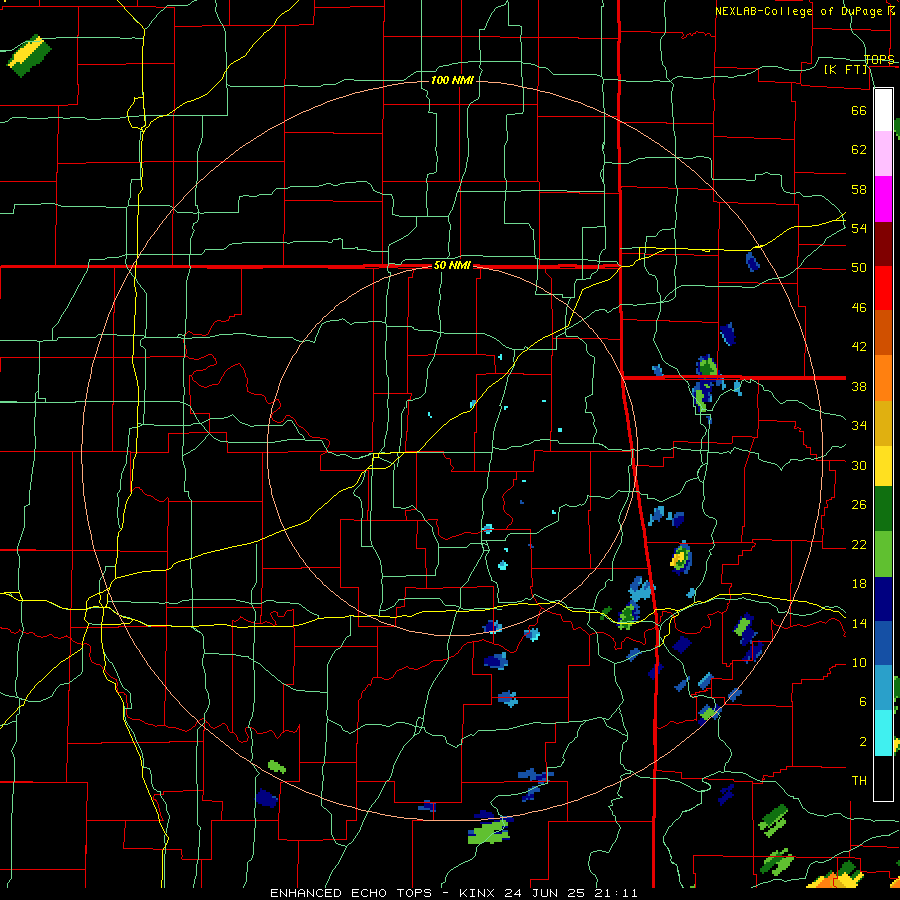The width and height of the screenshot is (900, 900).
Task: Click the '54' legend value
Action: click(x=859, y=228)
